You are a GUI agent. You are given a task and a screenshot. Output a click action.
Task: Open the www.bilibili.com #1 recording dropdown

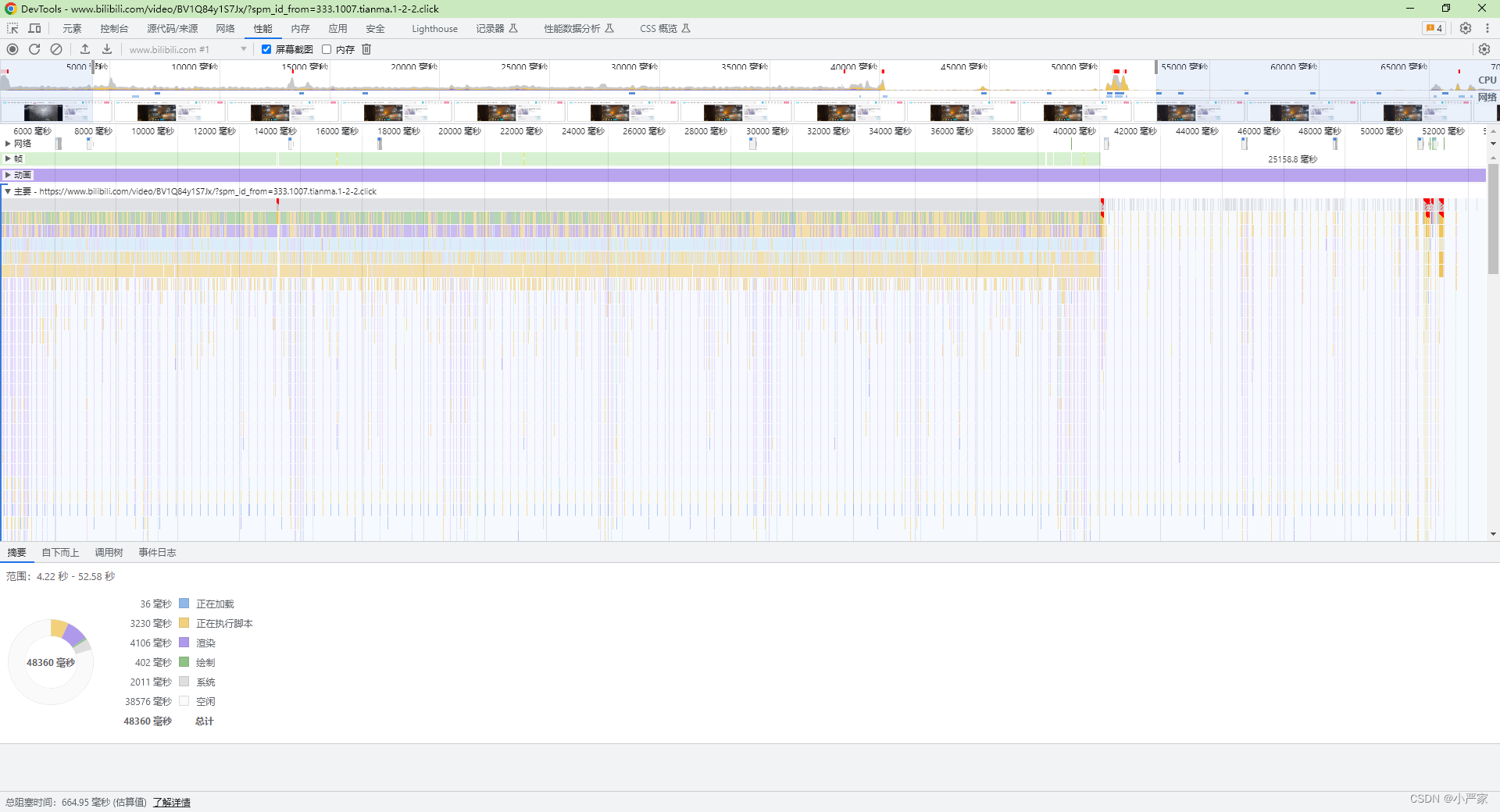coord(187,49)
